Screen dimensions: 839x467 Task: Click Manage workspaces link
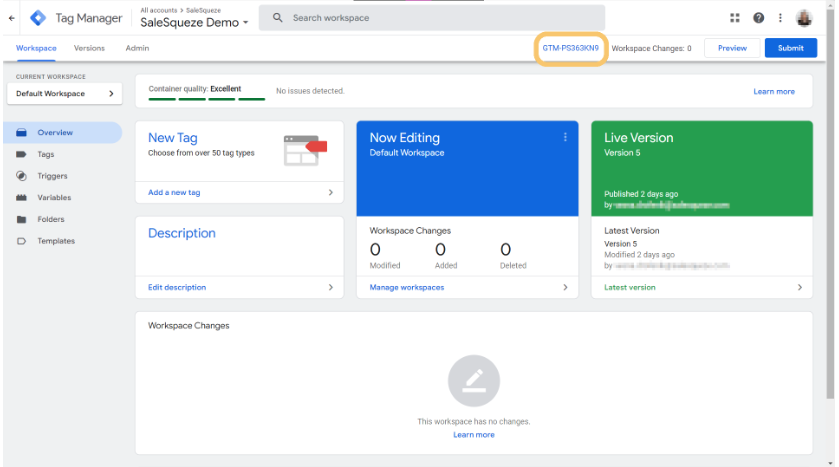[407, 287]
